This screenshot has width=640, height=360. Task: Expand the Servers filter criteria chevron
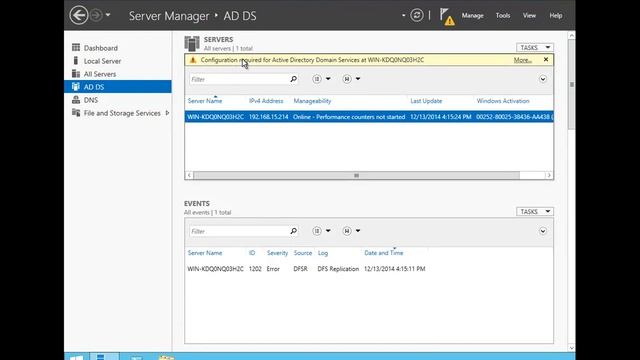point(543,79)
